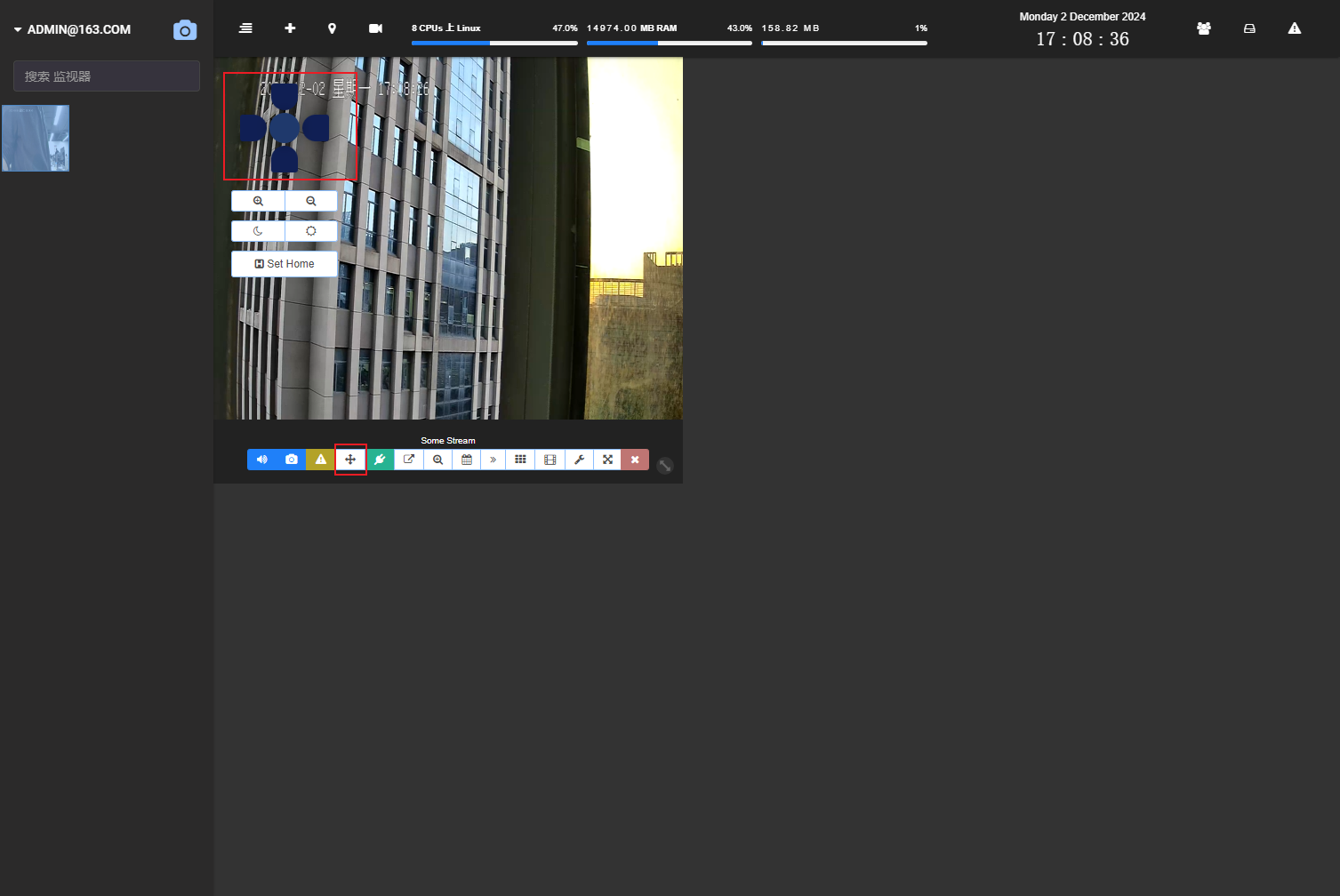This screenshot has width=1340, height=896.
Task: Open the alert triangle icon at top right
Action: click(x=1295, y=28)
